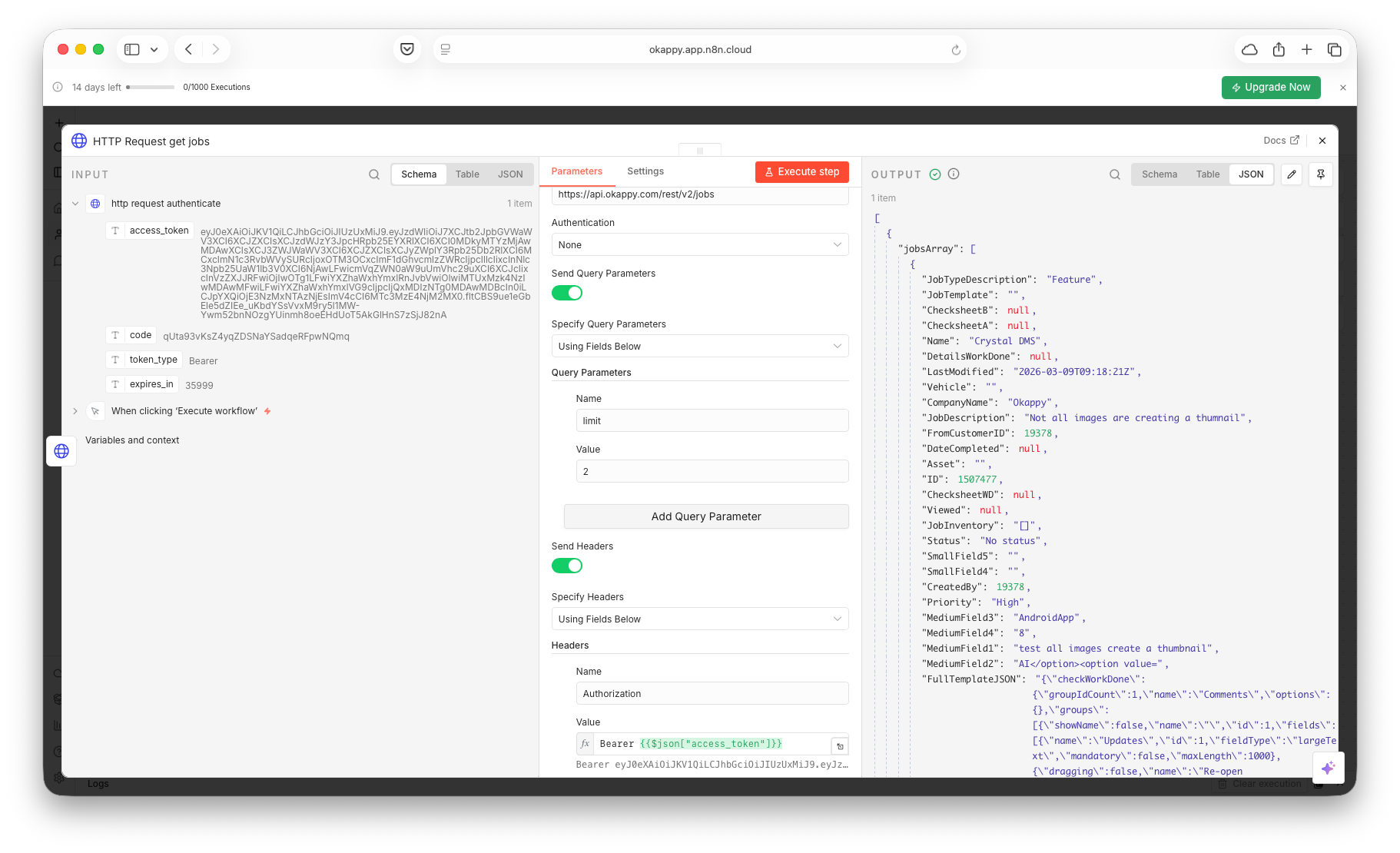Collapse the http request authenticate node
The height and width of the screenshot is (853, 1400).
(x=75, y=204)
